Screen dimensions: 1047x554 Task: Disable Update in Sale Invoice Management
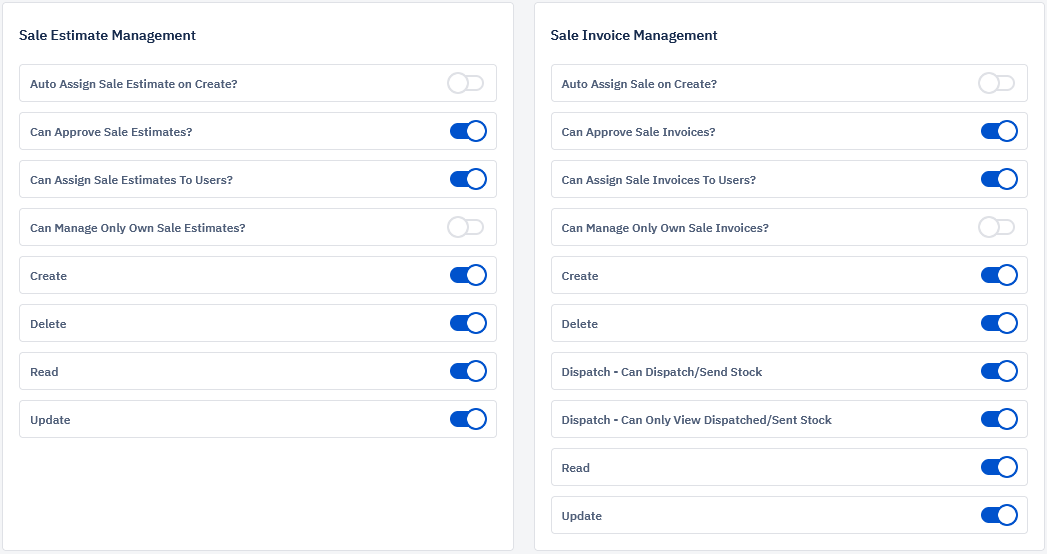point(999,516)
